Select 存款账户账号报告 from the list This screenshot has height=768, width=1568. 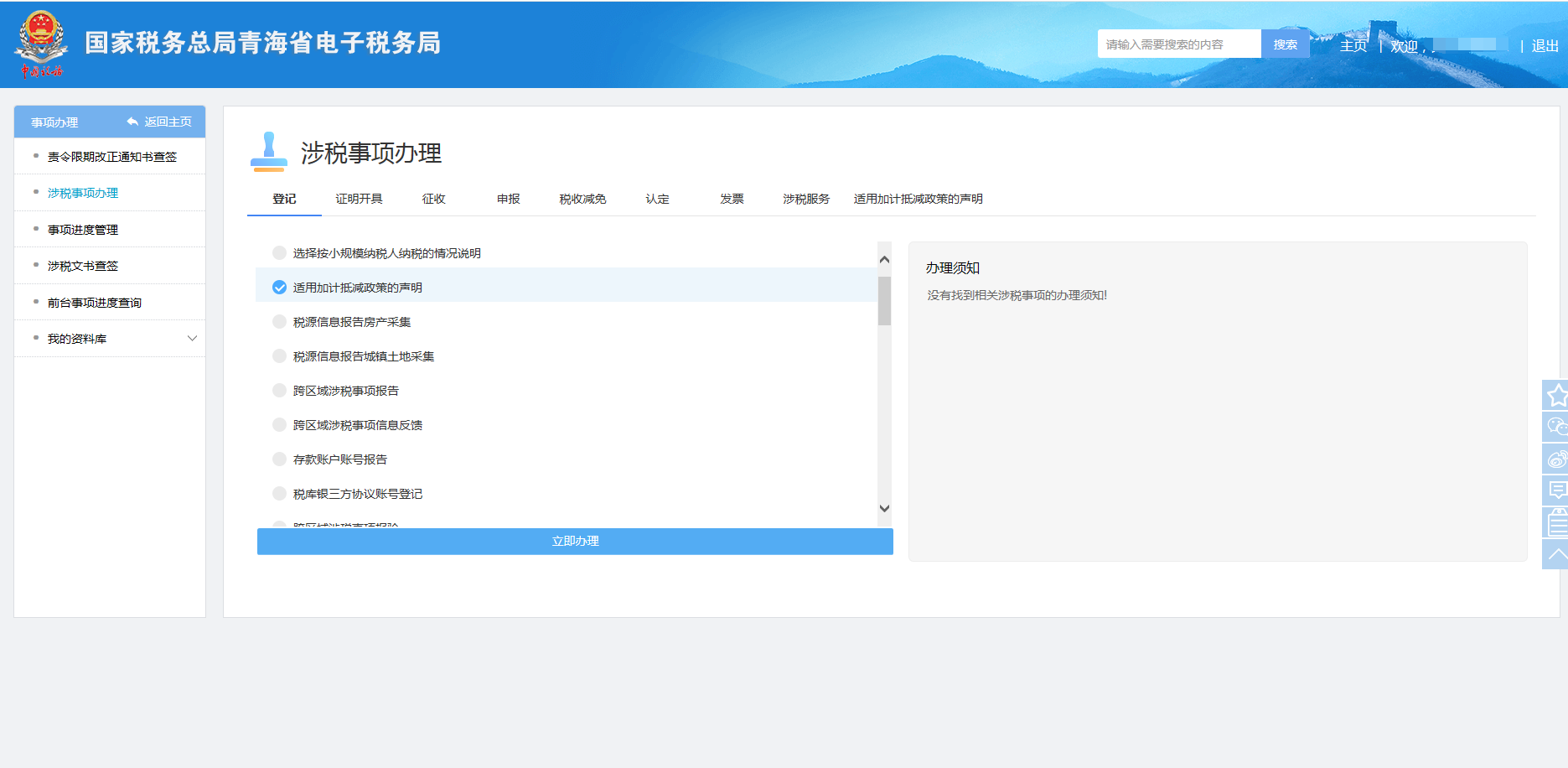pos(339,459)
